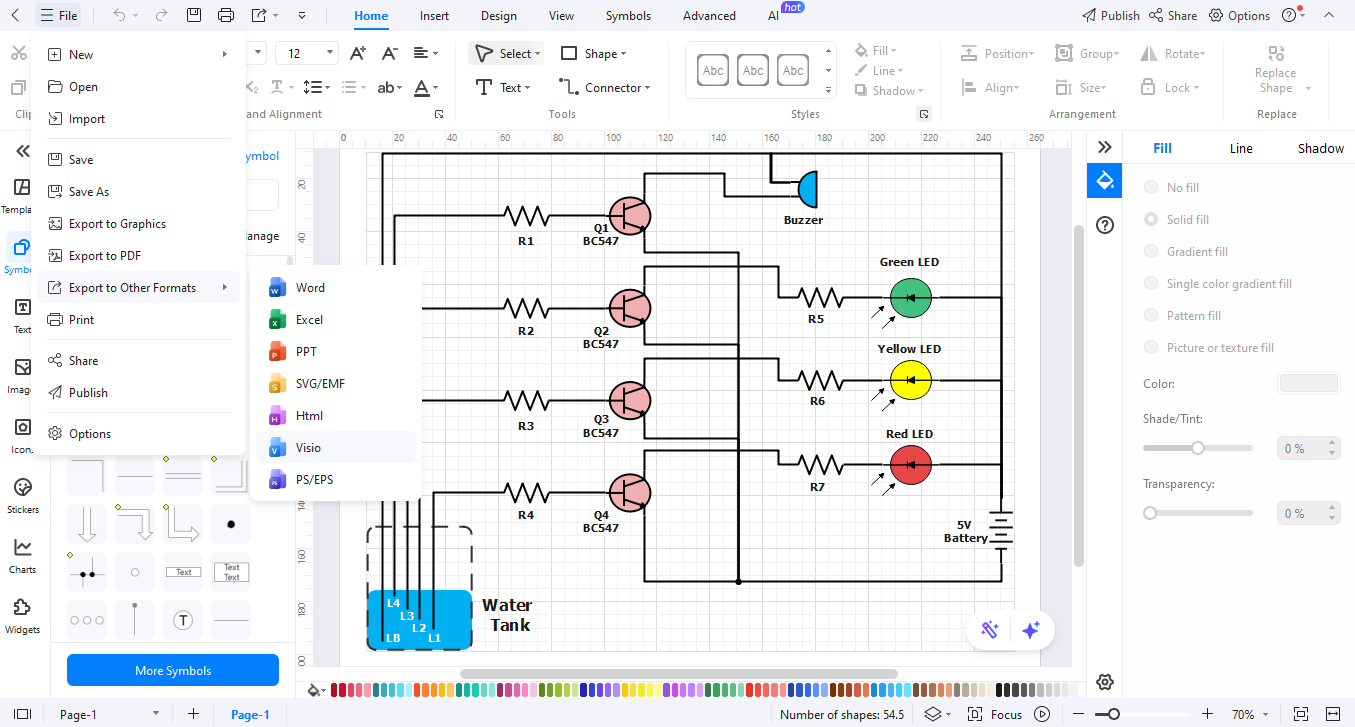
Task: Expand the Position dropdown
Action: pos(1032,54)
